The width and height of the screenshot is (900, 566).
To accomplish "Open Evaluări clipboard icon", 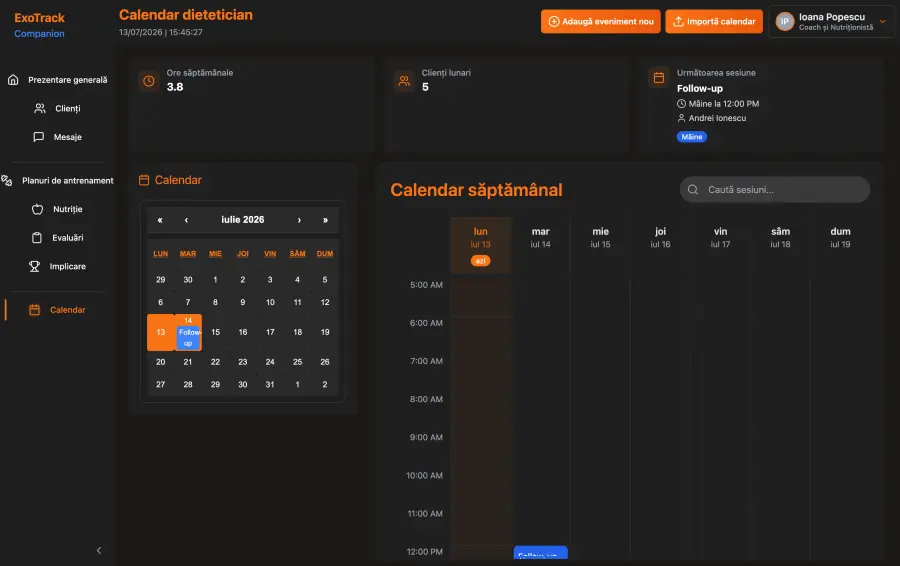I will 37,238.
